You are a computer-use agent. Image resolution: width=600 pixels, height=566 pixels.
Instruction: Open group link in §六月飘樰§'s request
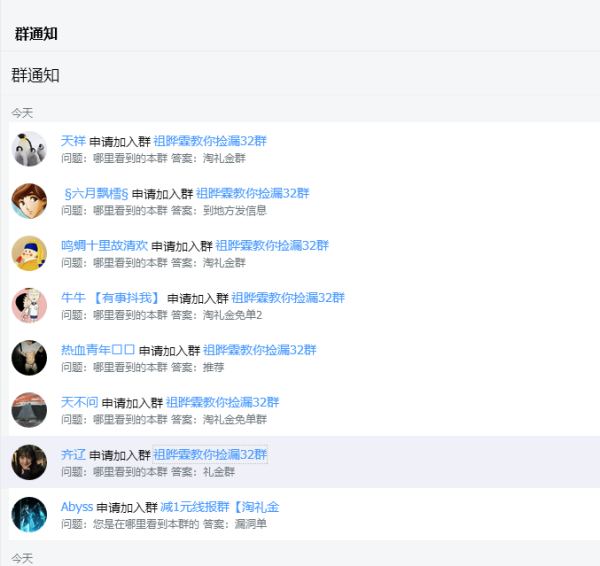click(x=253, y=194)
